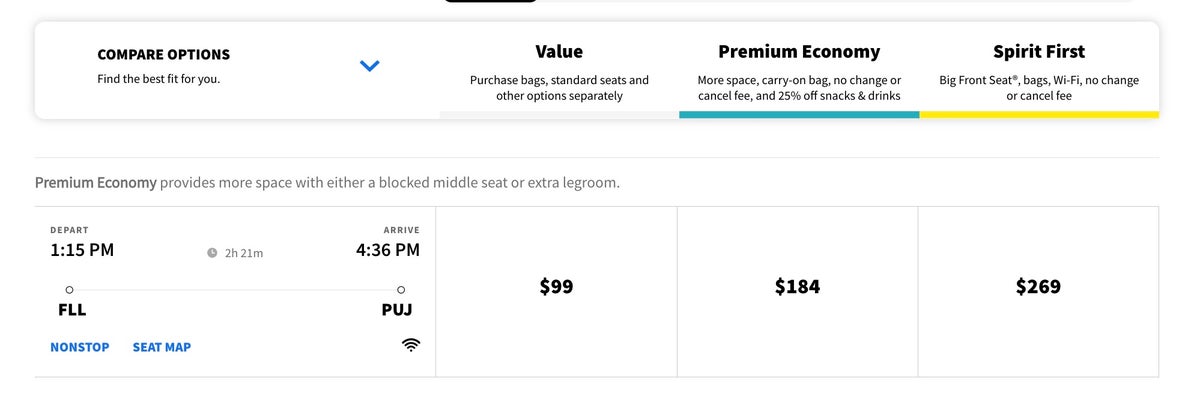Pick the $269 Spirit First fare
The width and height of the screenshot is (1200, 411).
pos(1038,287)
